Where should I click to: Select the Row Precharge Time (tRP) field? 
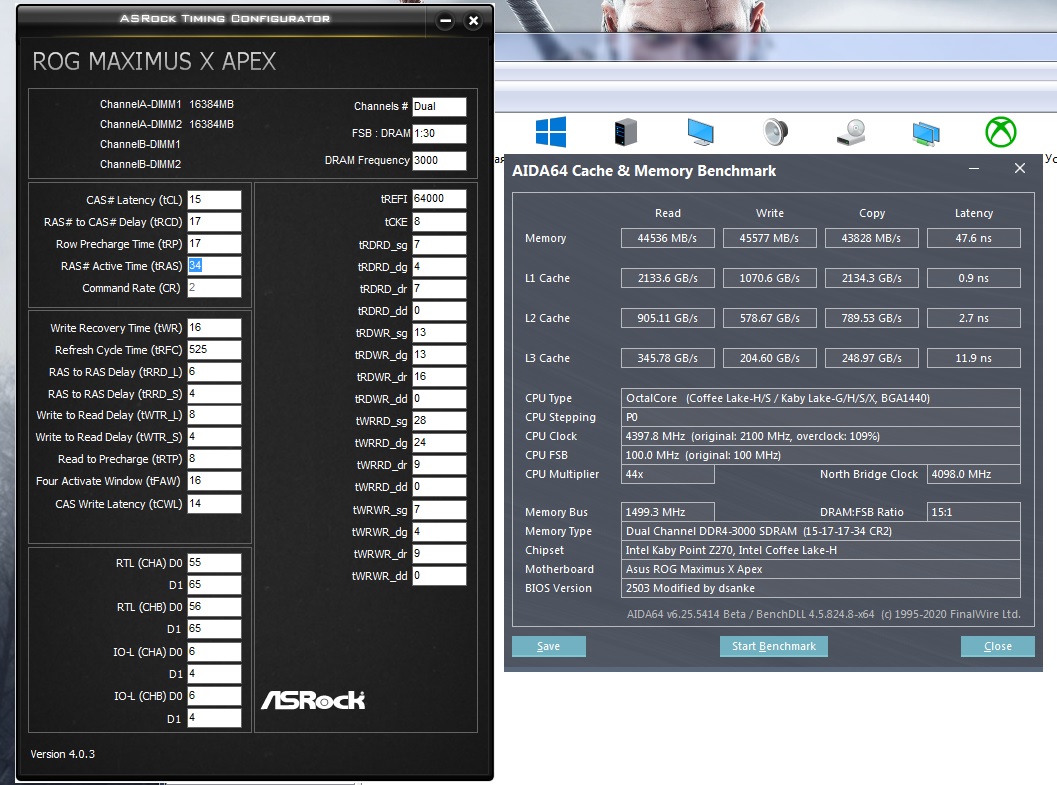(x=214, y=243)
